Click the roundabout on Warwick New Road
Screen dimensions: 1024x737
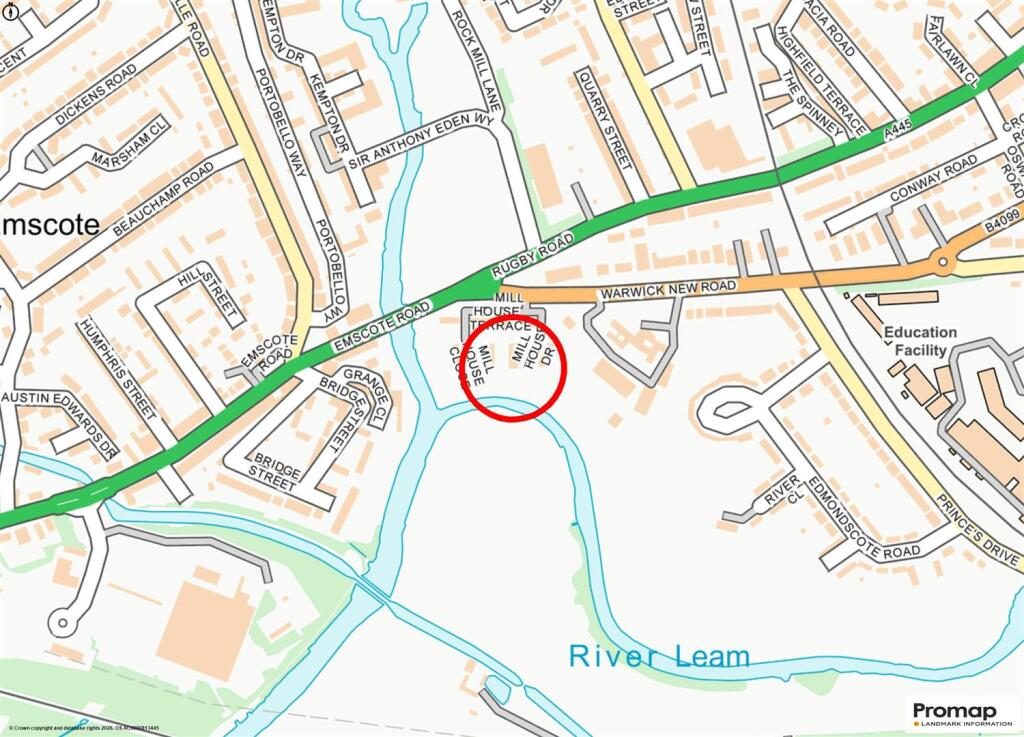(942, 262)
